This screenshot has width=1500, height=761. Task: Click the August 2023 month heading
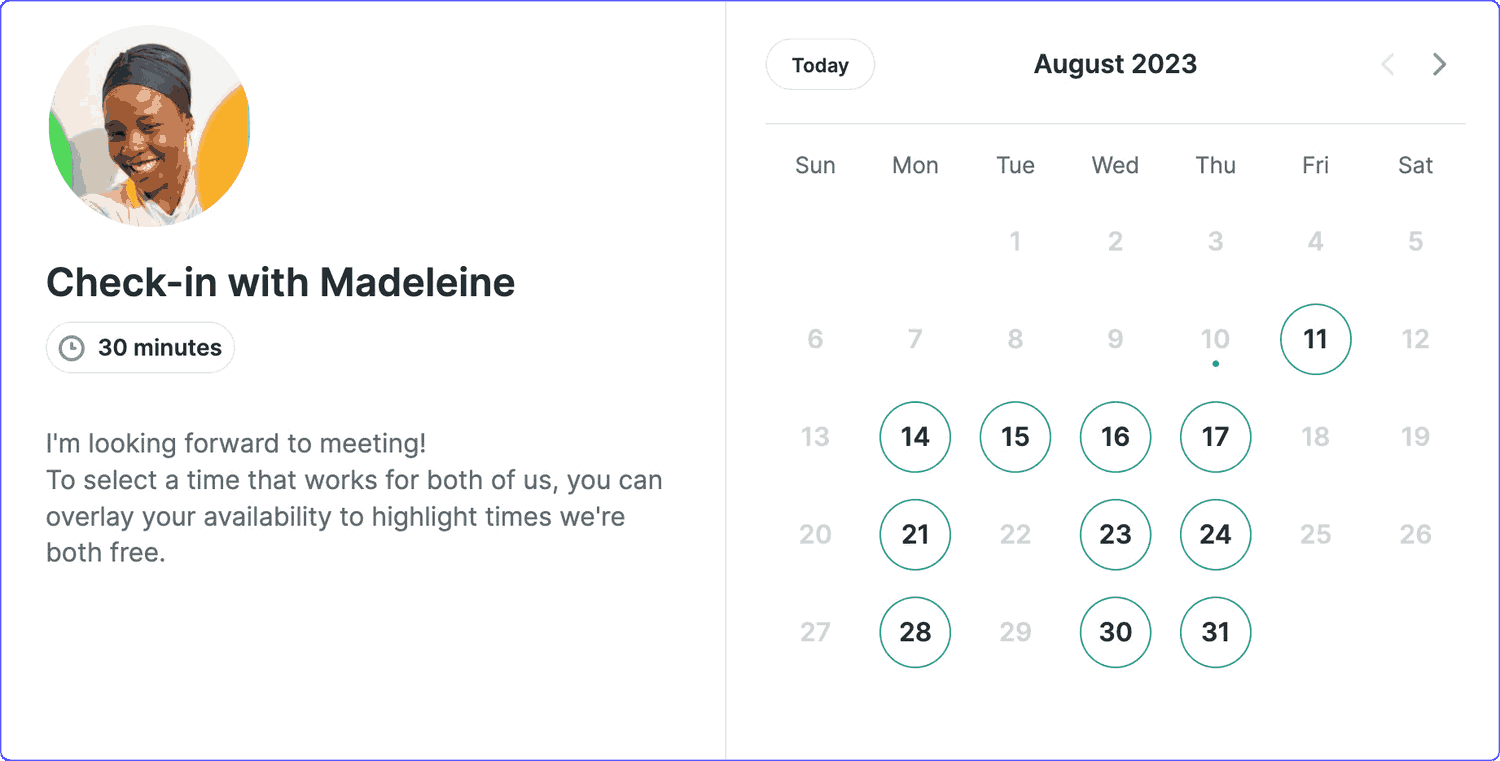(1115, 65)
